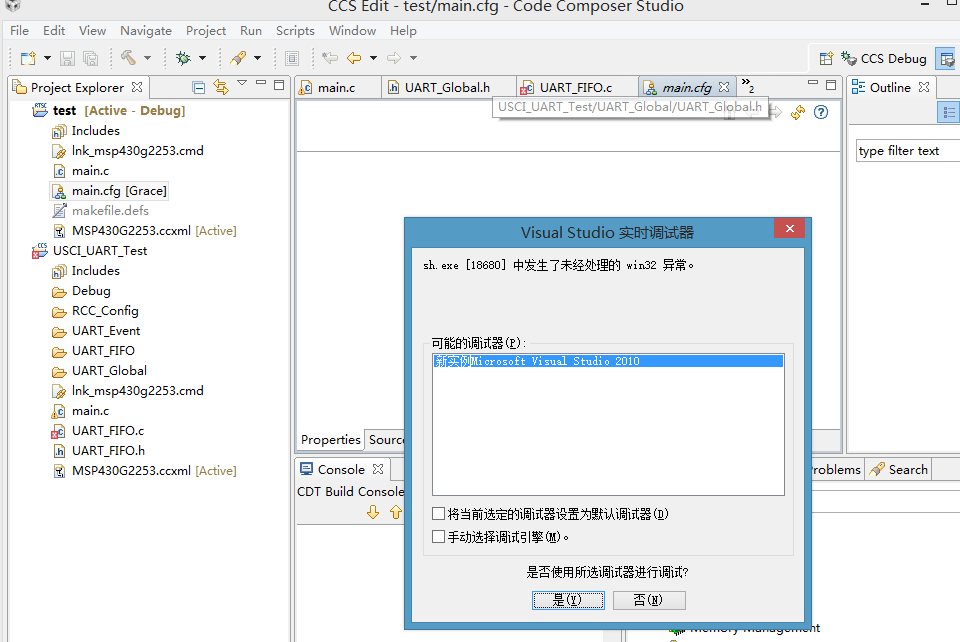Image resolution: width=960 pixels, height=642 pixels.
Task: Click the Build hammer icon
Action: point(128,58)
